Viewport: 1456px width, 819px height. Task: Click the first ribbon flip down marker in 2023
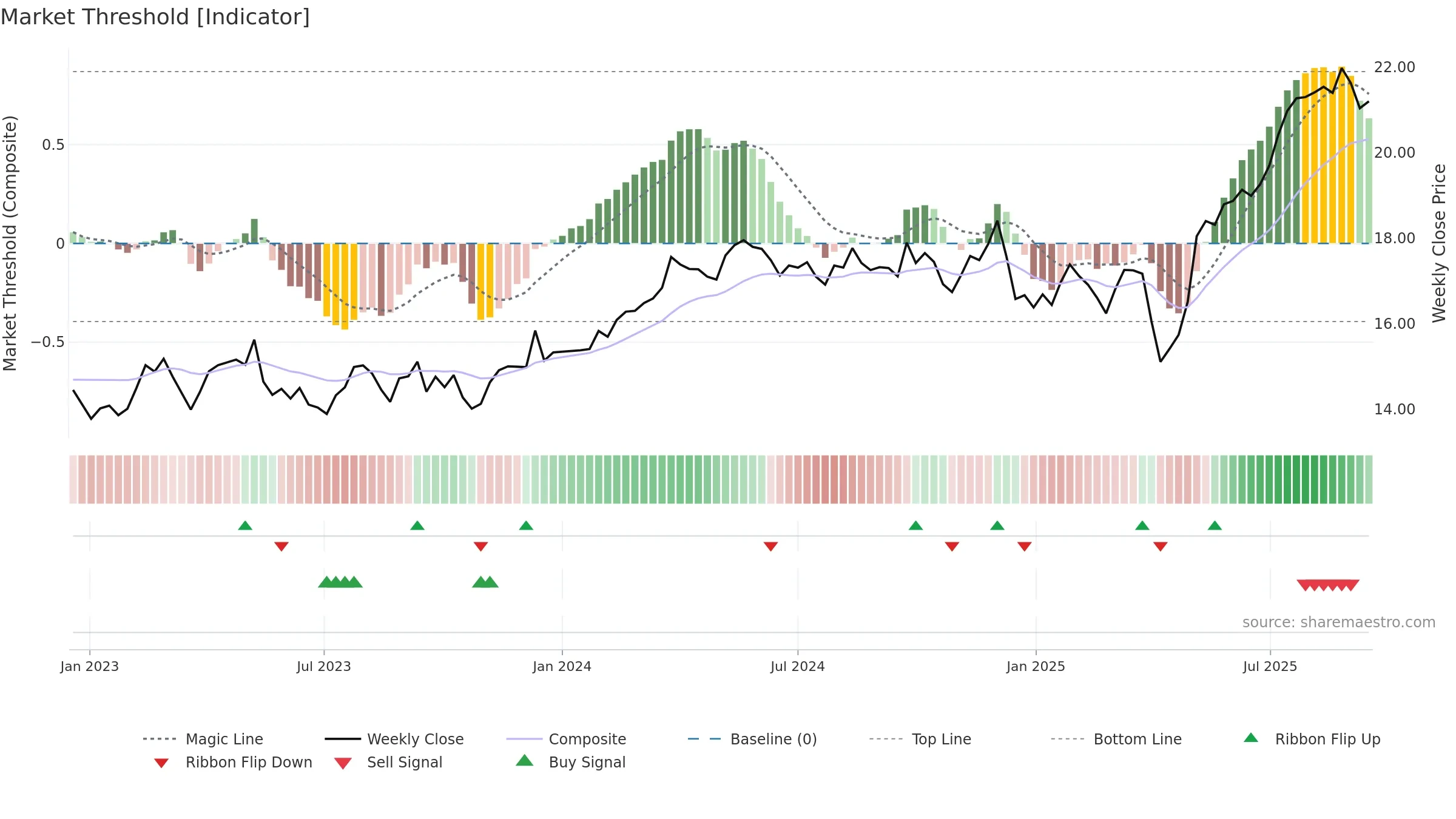[x=281, y=547]
